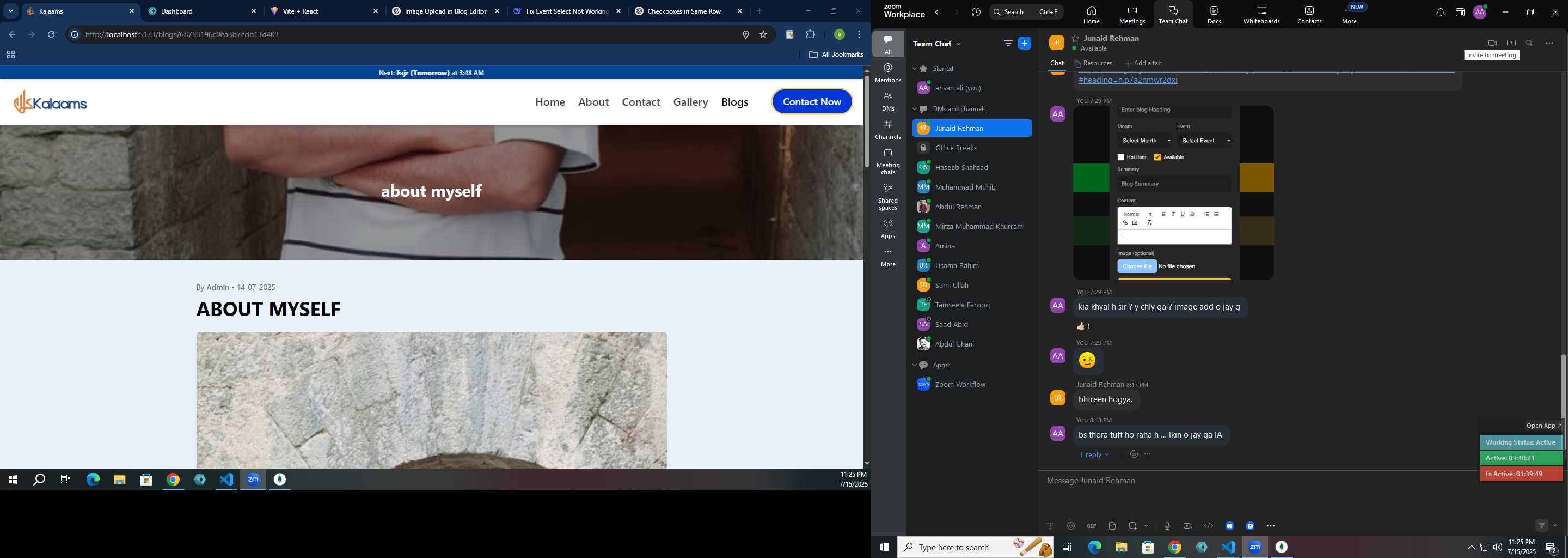Click the screenshot capture icon in composer
The image size is (1568, 558).
coord(1133,526)
